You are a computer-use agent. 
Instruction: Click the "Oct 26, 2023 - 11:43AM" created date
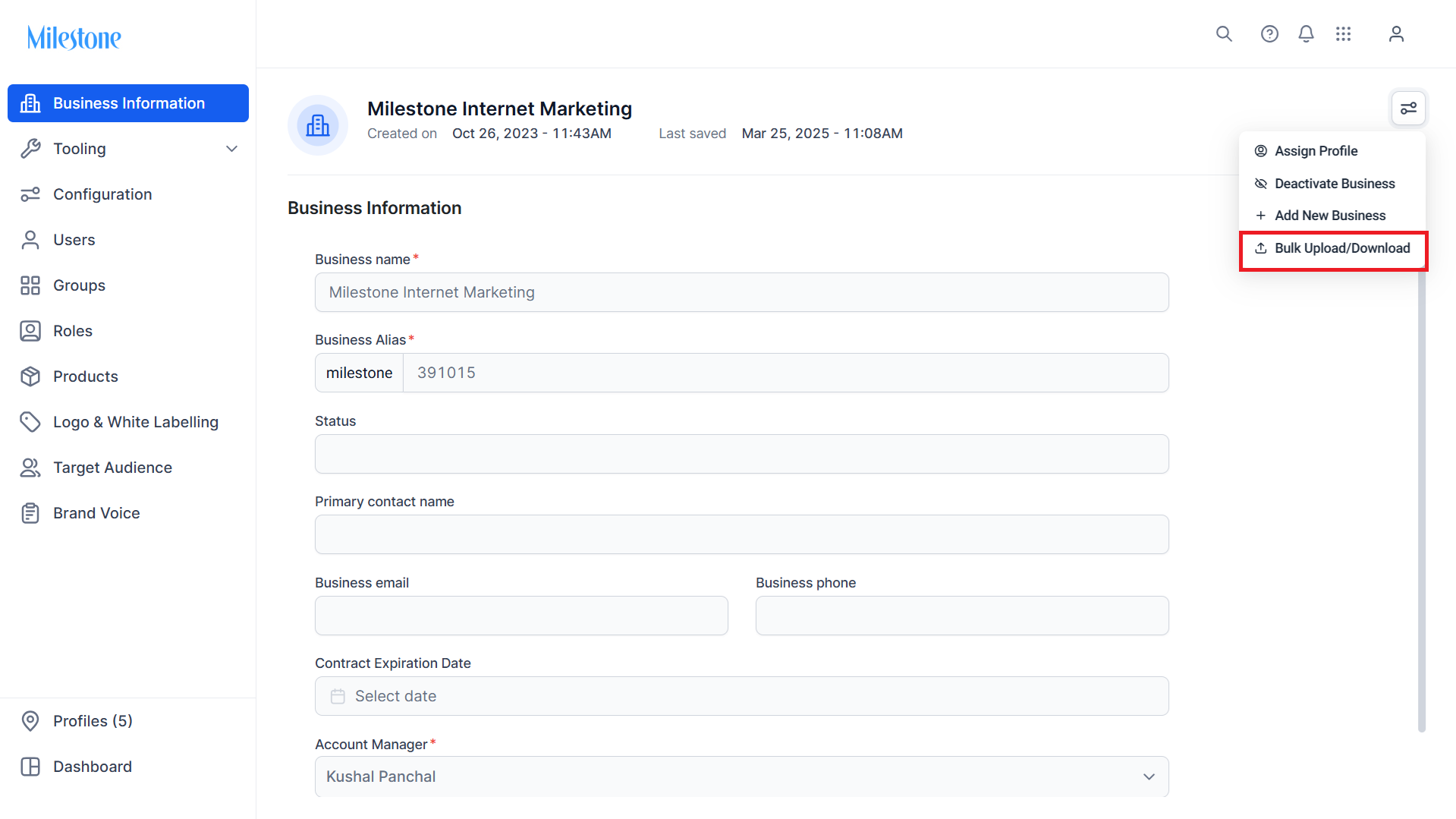coord(532,134)
